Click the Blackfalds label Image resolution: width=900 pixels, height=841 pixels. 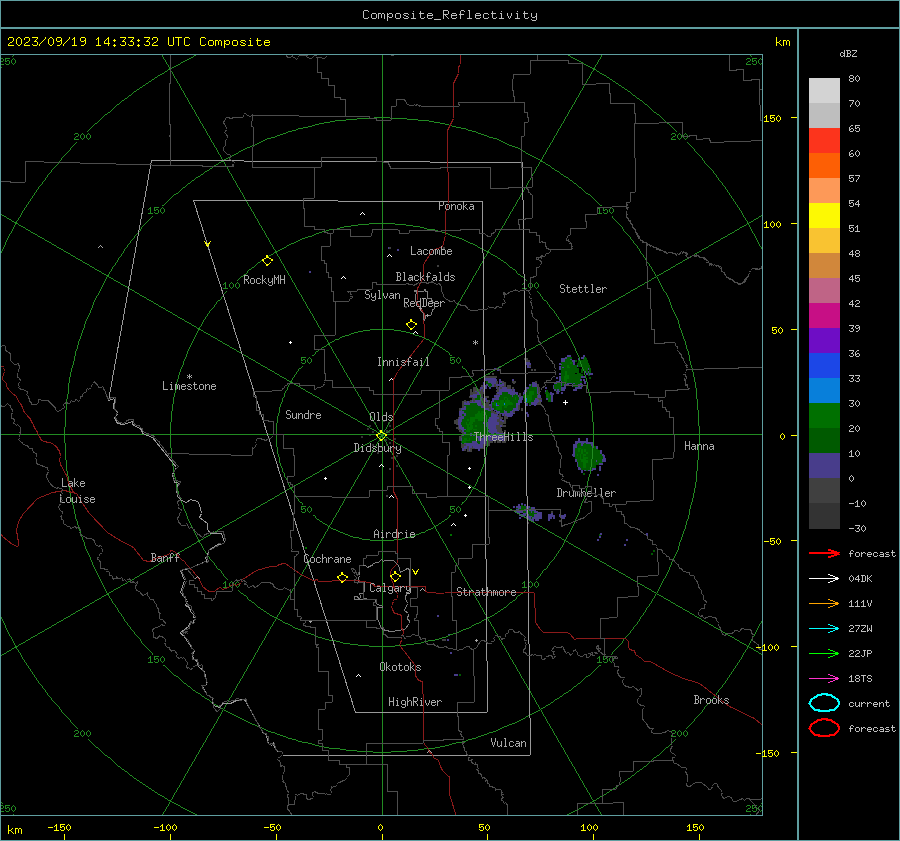425,277
